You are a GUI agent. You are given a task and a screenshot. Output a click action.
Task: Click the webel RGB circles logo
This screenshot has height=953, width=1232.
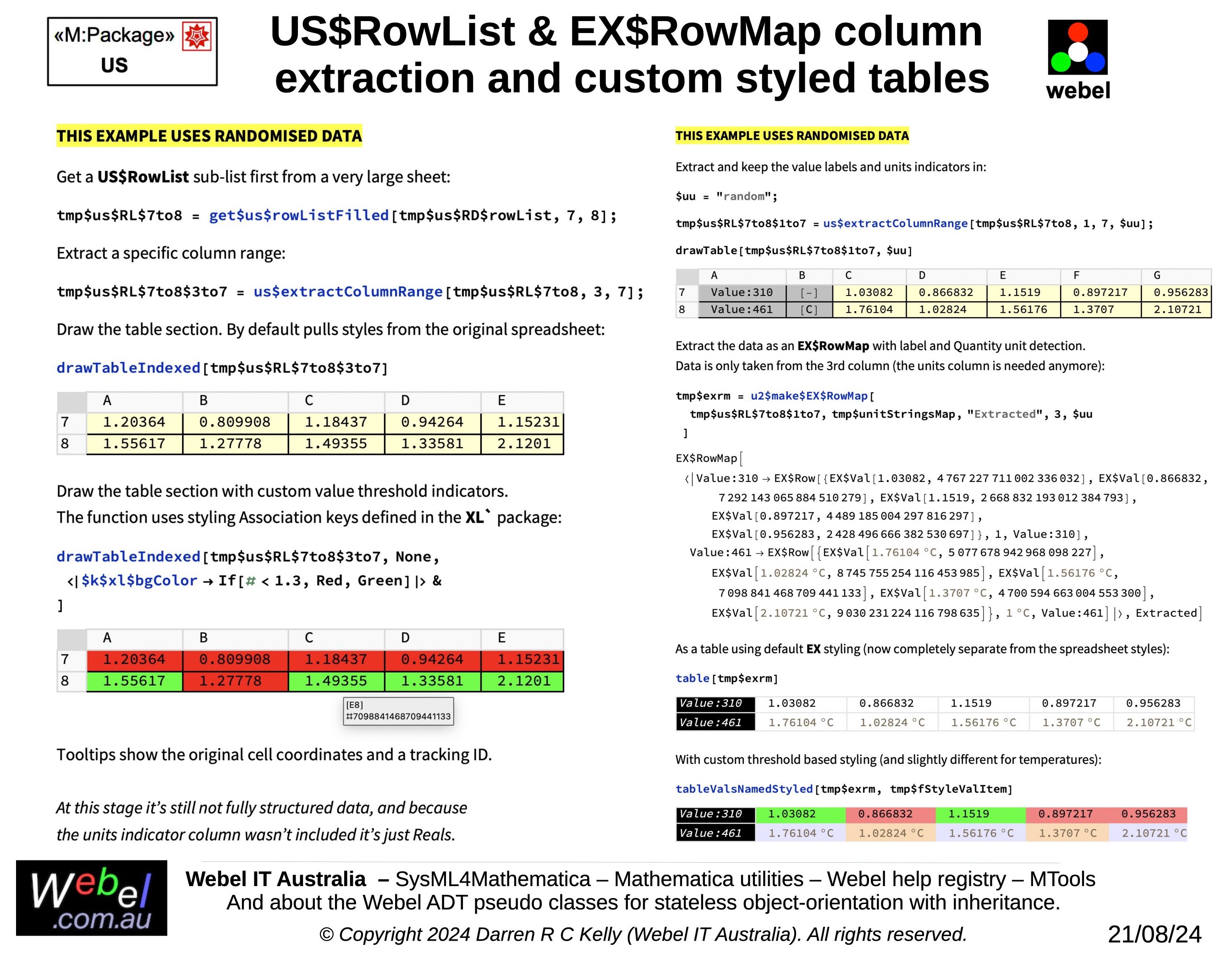pyautogui.click(x=1078, y=47)
